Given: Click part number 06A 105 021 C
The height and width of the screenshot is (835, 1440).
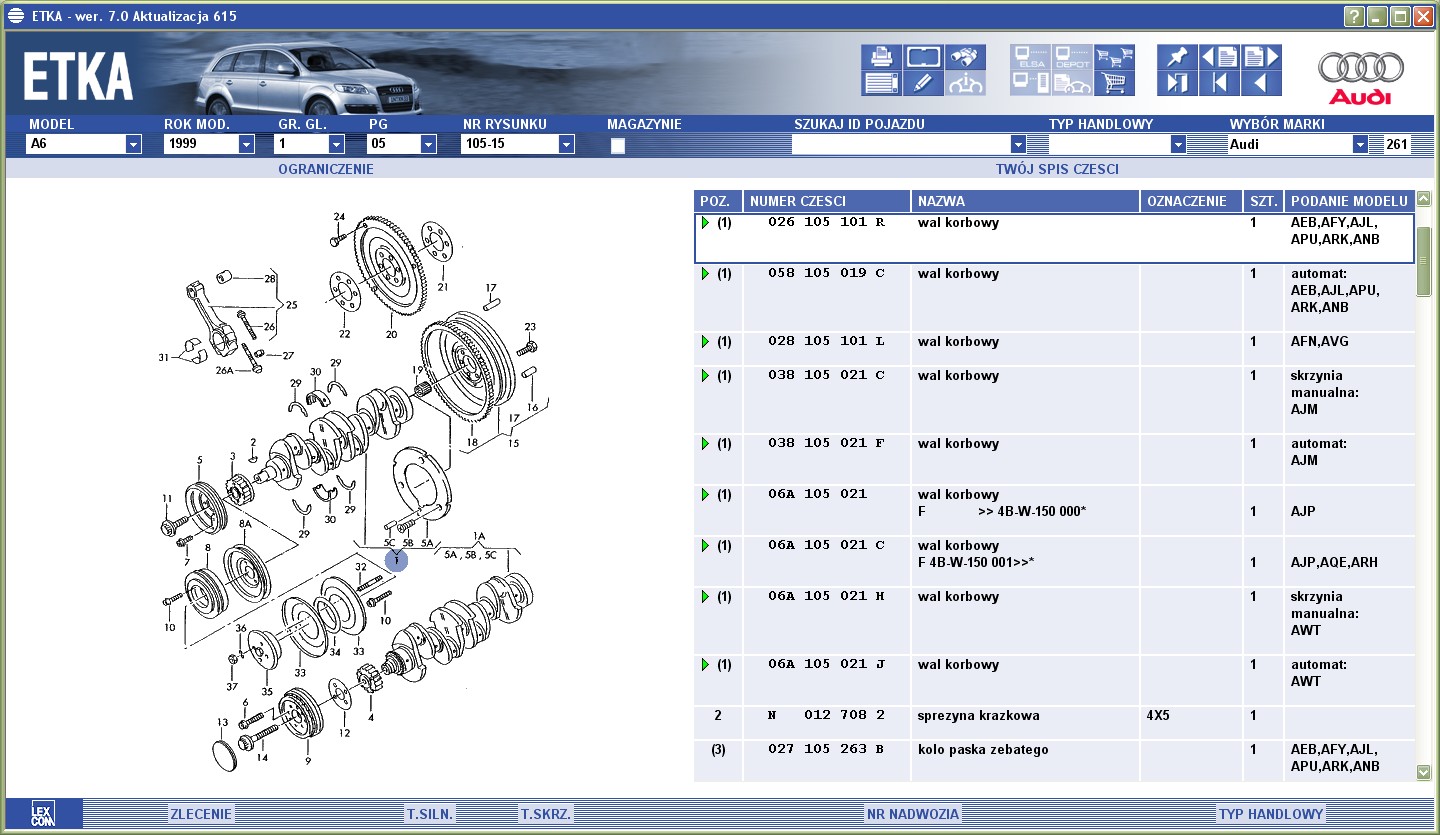Looking at the screenshot, I should click(x=826, y=545).
